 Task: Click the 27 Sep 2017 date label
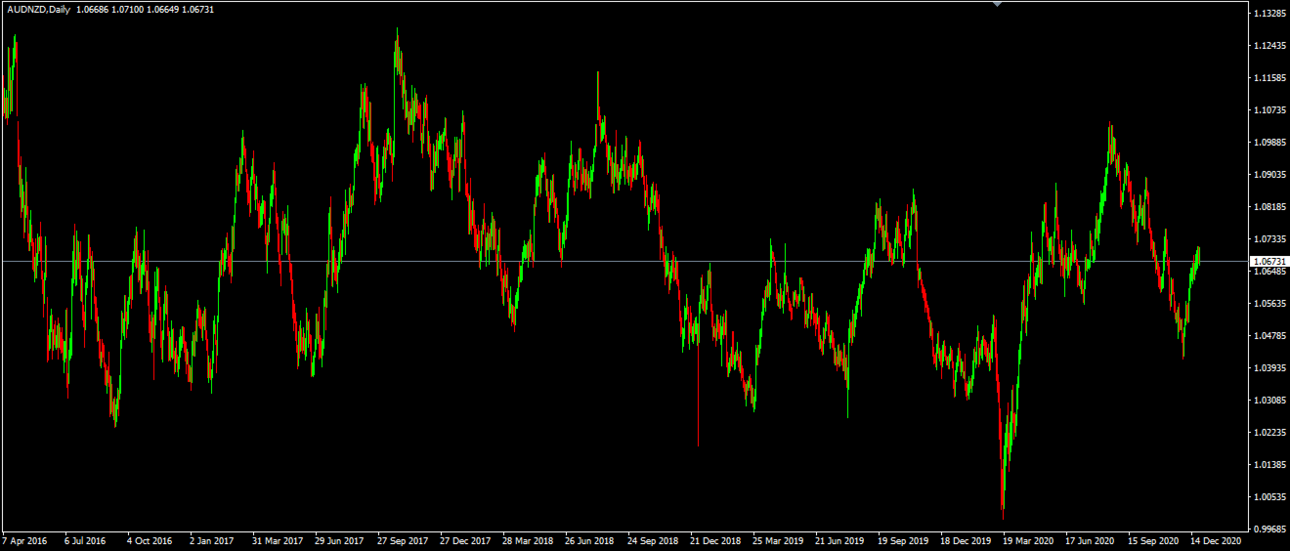point(402,541)
